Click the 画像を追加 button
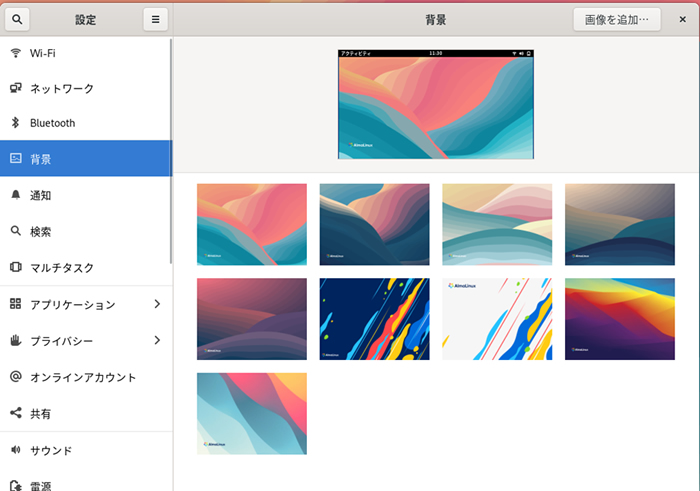This screenshot has width=700, height=491. pyautogui.click(x=616, y=19)
